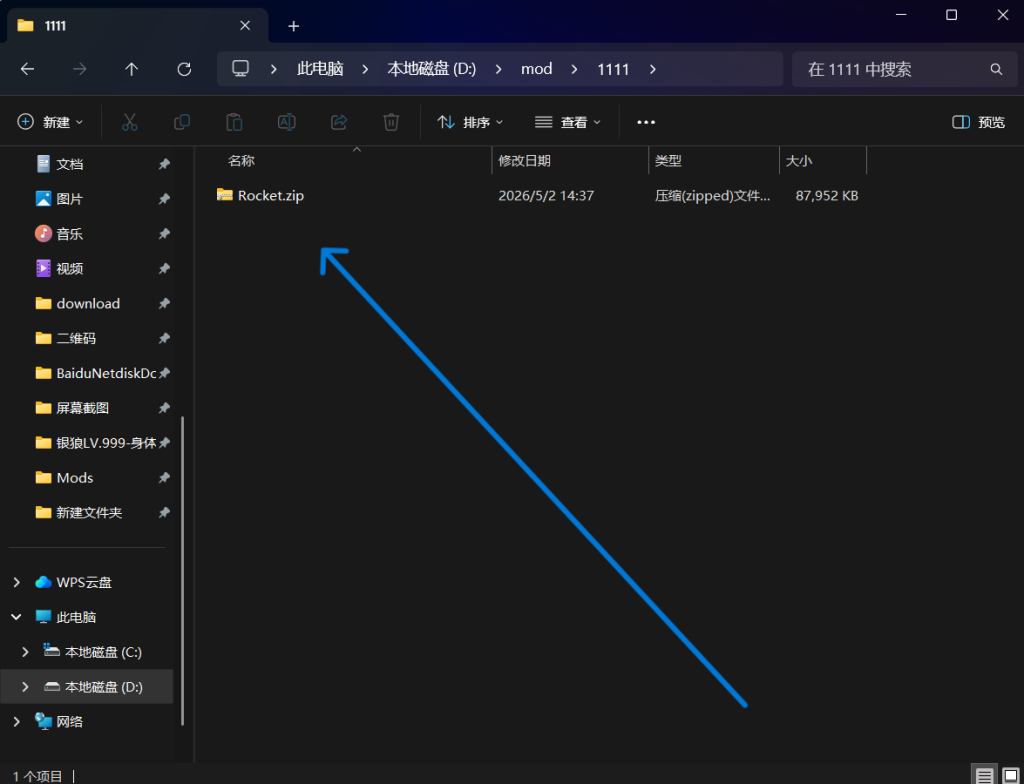Click the delete trash icon
This screenshot has width=1024, height=784.
point(391,122)
